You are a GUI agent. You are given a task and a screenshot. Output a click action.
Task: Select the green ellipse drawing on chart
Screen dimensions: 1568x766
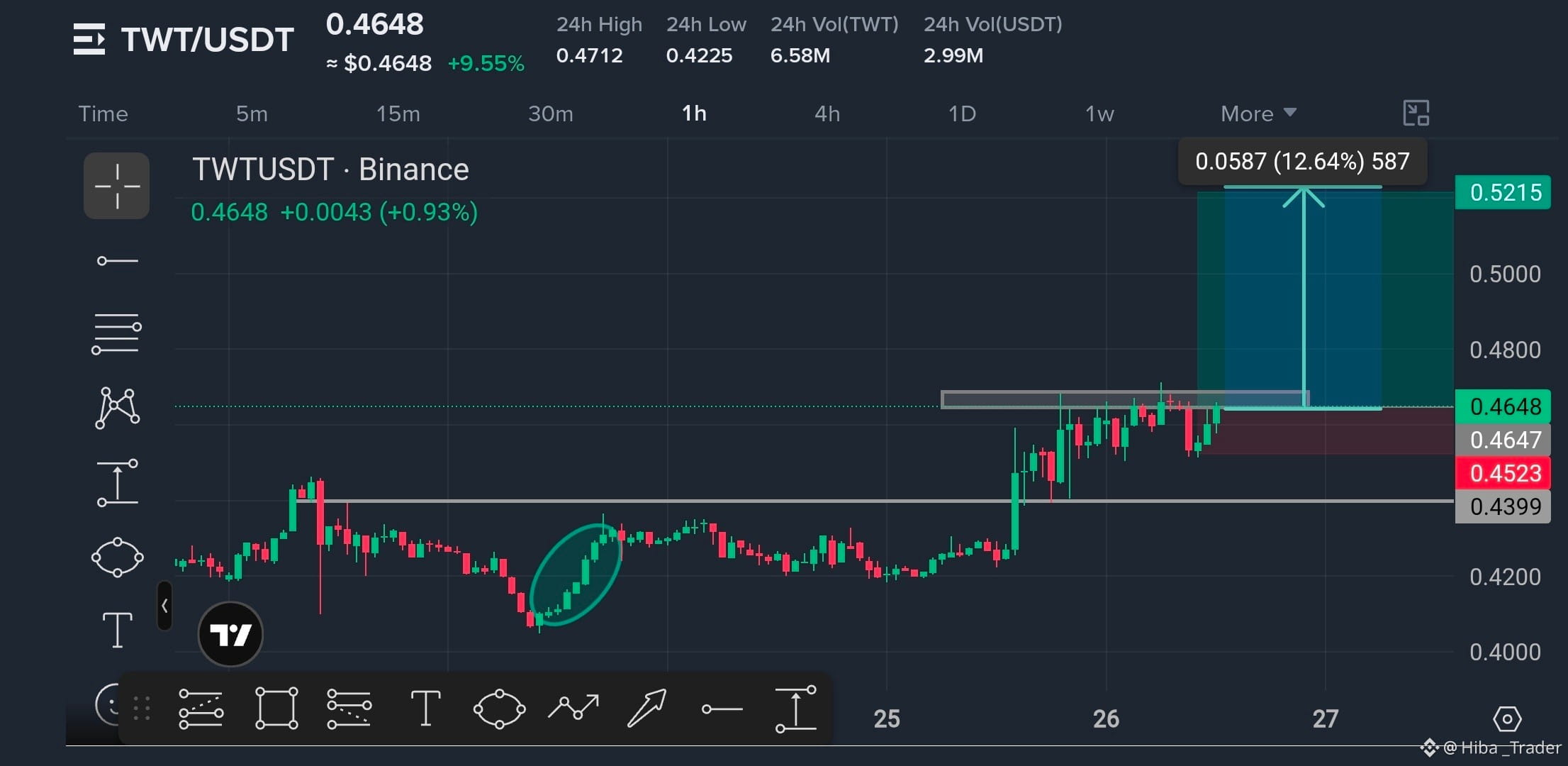pyautogui.click(x=576, y=574)
